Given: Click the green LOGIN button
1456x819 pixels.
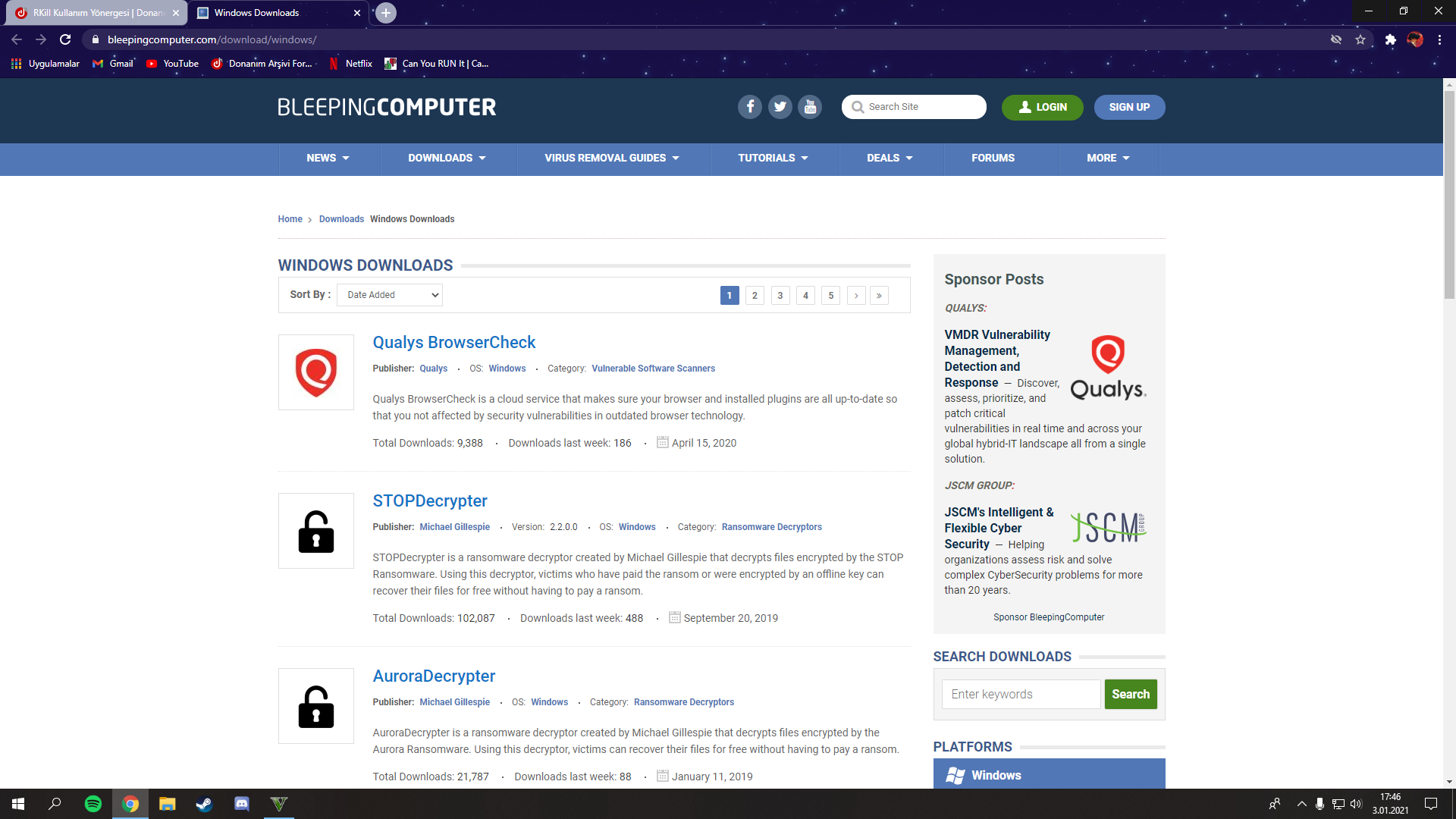Looking at the screenshot, I should click(x=1043, y=107).
